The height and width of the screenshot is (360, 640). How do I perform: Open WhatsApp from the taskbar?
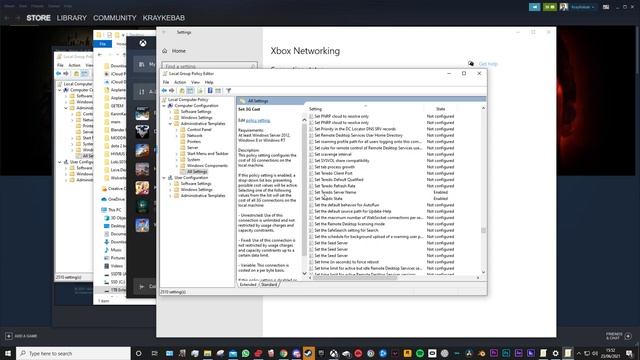click(x=246, y=353)
